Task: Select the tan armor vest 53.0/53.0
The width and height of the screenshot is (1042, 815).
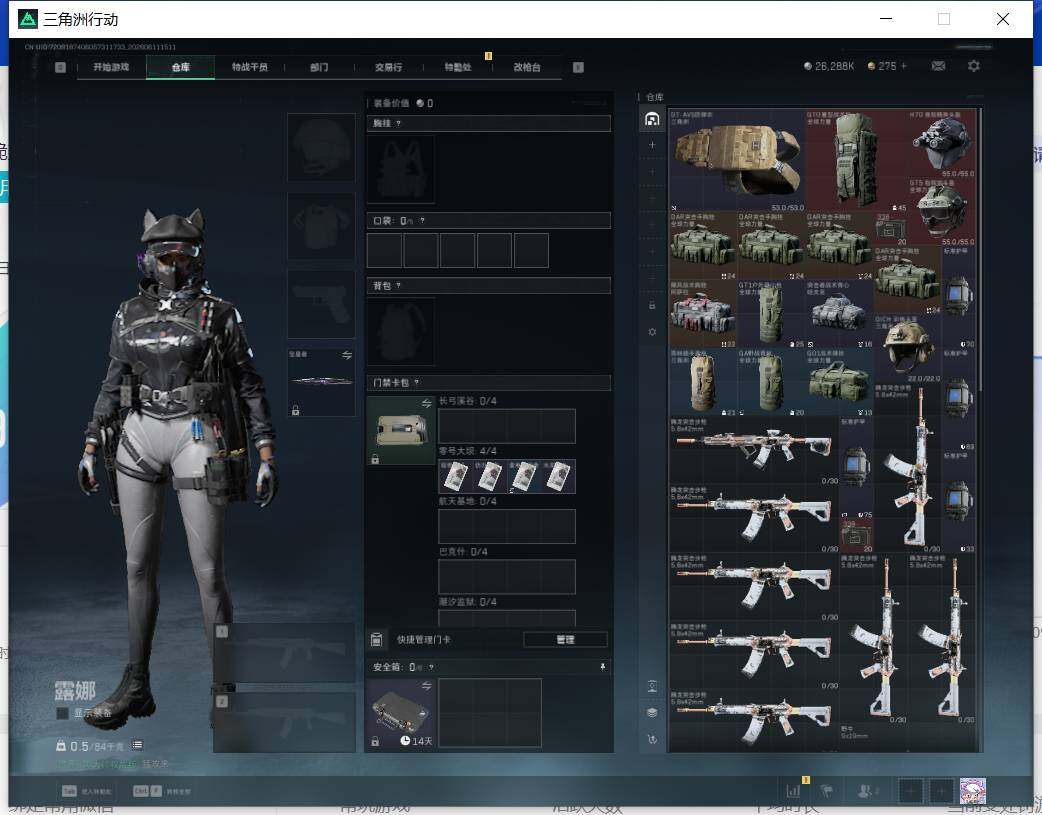Action: pyautogui.click(x=737, y=160)
